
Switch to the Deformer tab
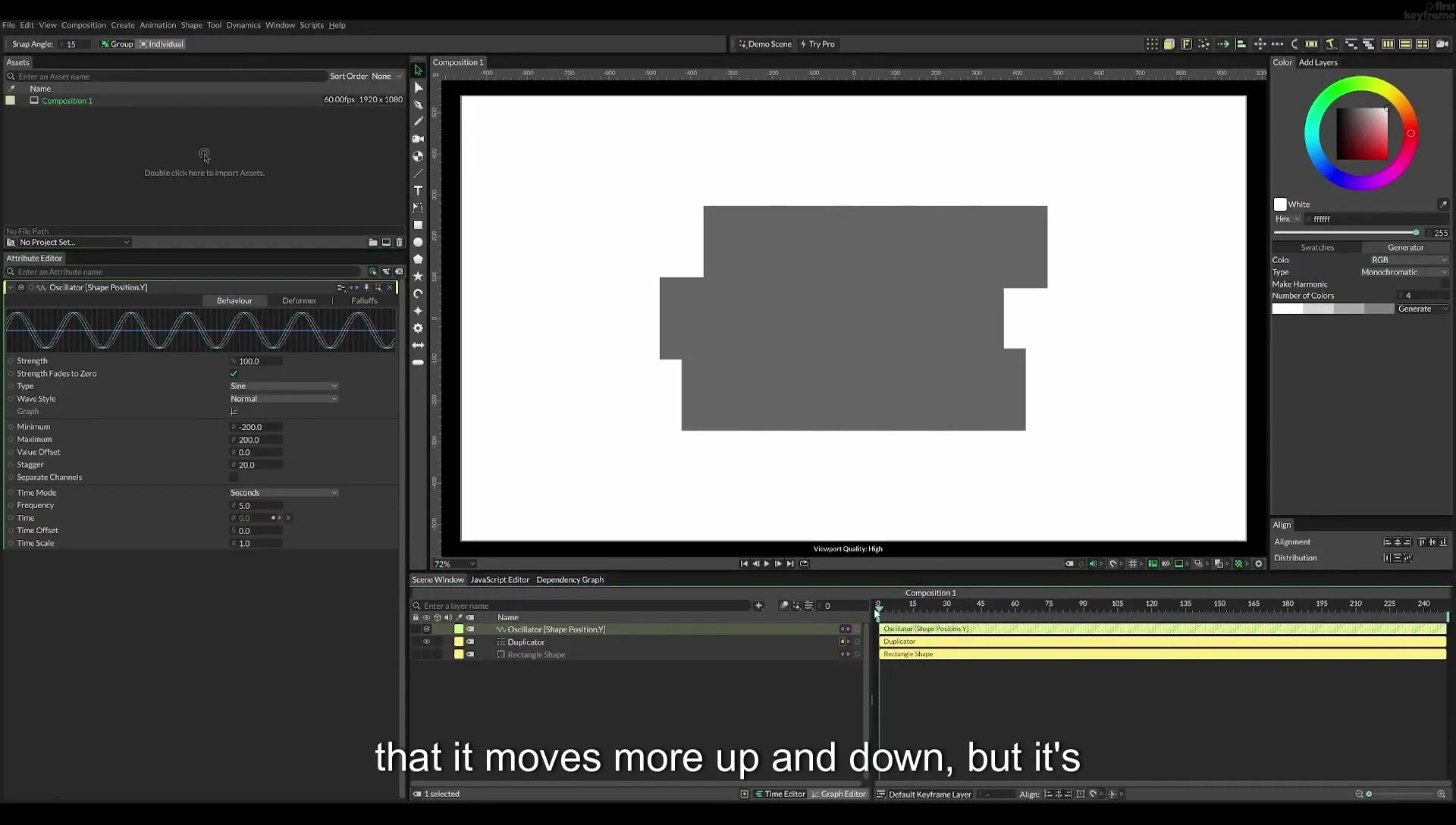[x=299, y=301]
